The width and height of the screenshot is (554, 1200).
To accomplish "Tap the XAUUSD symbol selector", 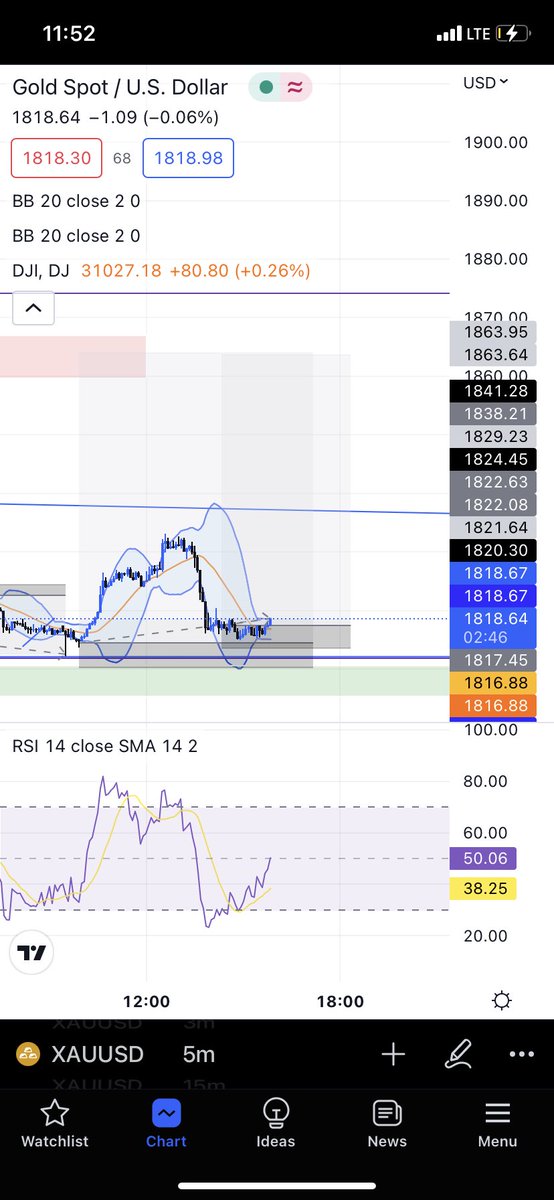I will tap(98, 1054).
